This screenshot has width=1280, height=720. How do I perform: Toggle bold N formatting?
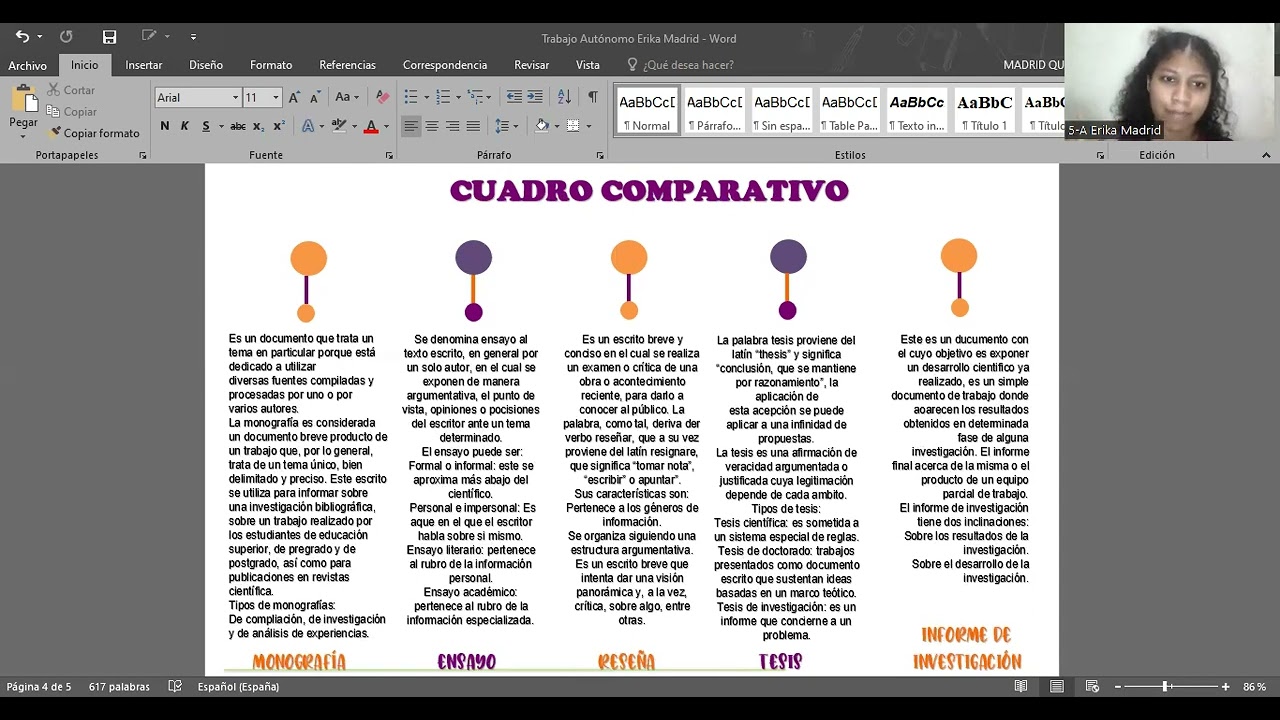point(165,126)
